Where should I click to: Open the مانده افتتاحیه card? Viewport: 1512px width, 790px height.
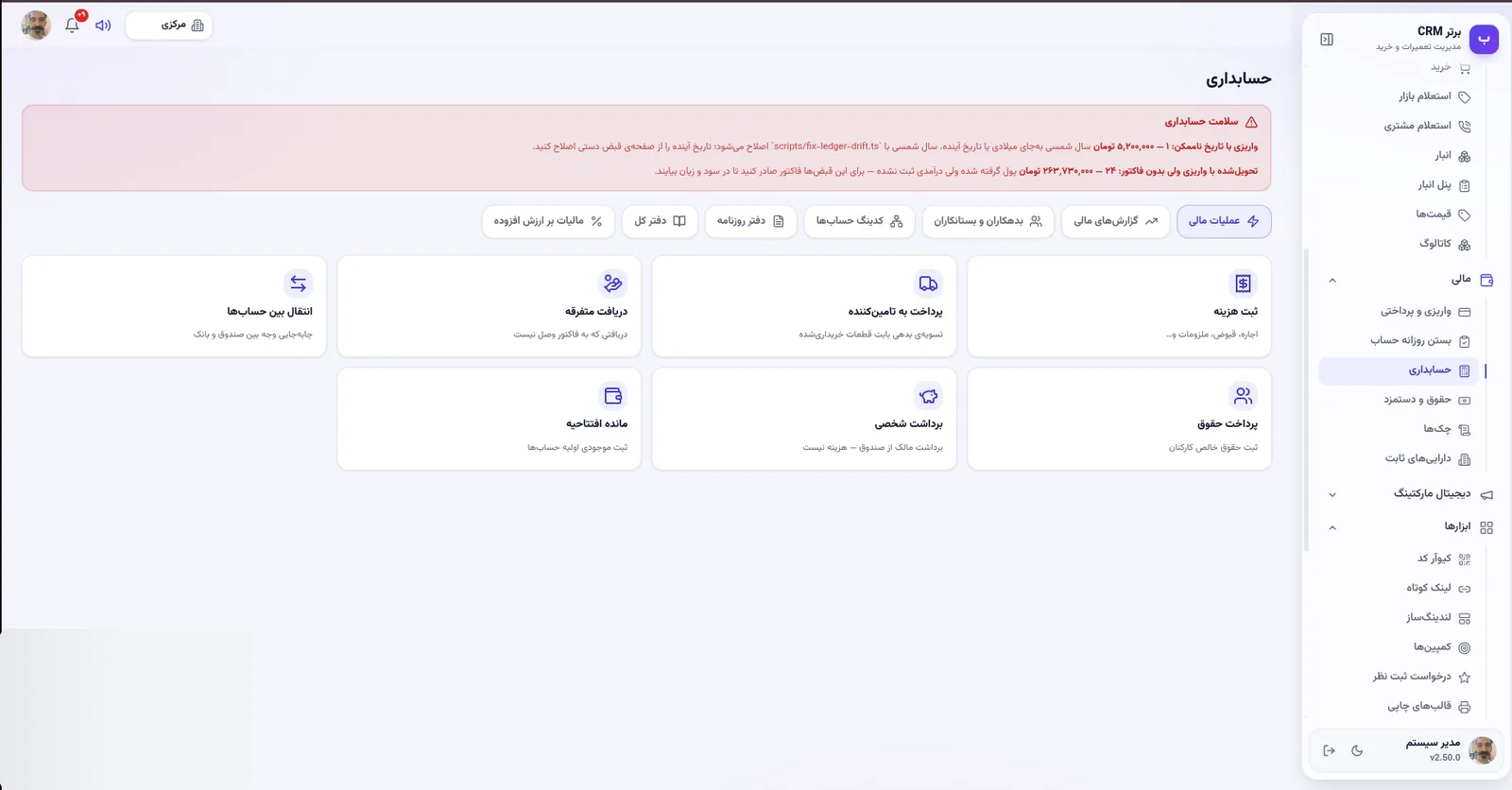tap(489, 419)
